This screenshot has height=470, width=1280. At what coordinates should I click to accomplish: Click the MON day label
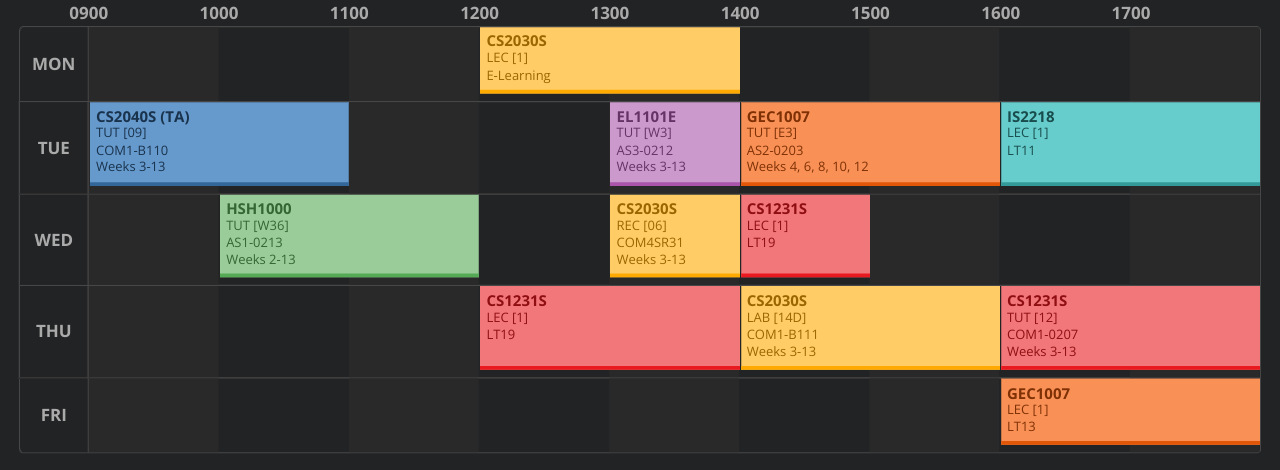(x=54, y=64)
